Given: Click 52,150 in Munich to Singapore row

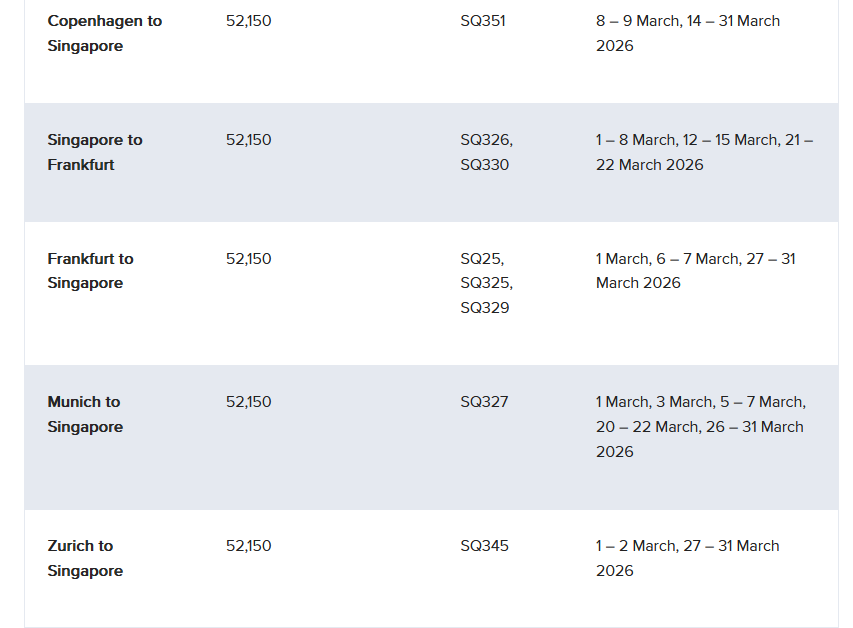Looking at the screenshot, I should [248, 402].
